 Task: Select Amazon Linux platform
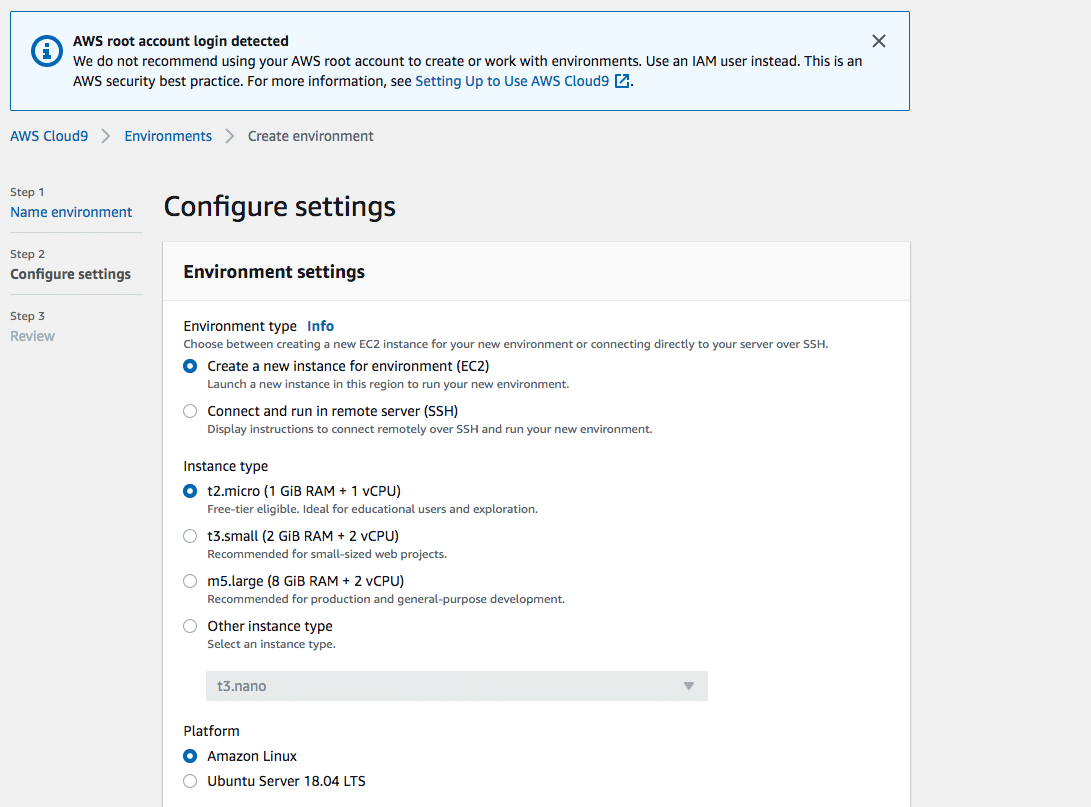(x=190, y=756)
